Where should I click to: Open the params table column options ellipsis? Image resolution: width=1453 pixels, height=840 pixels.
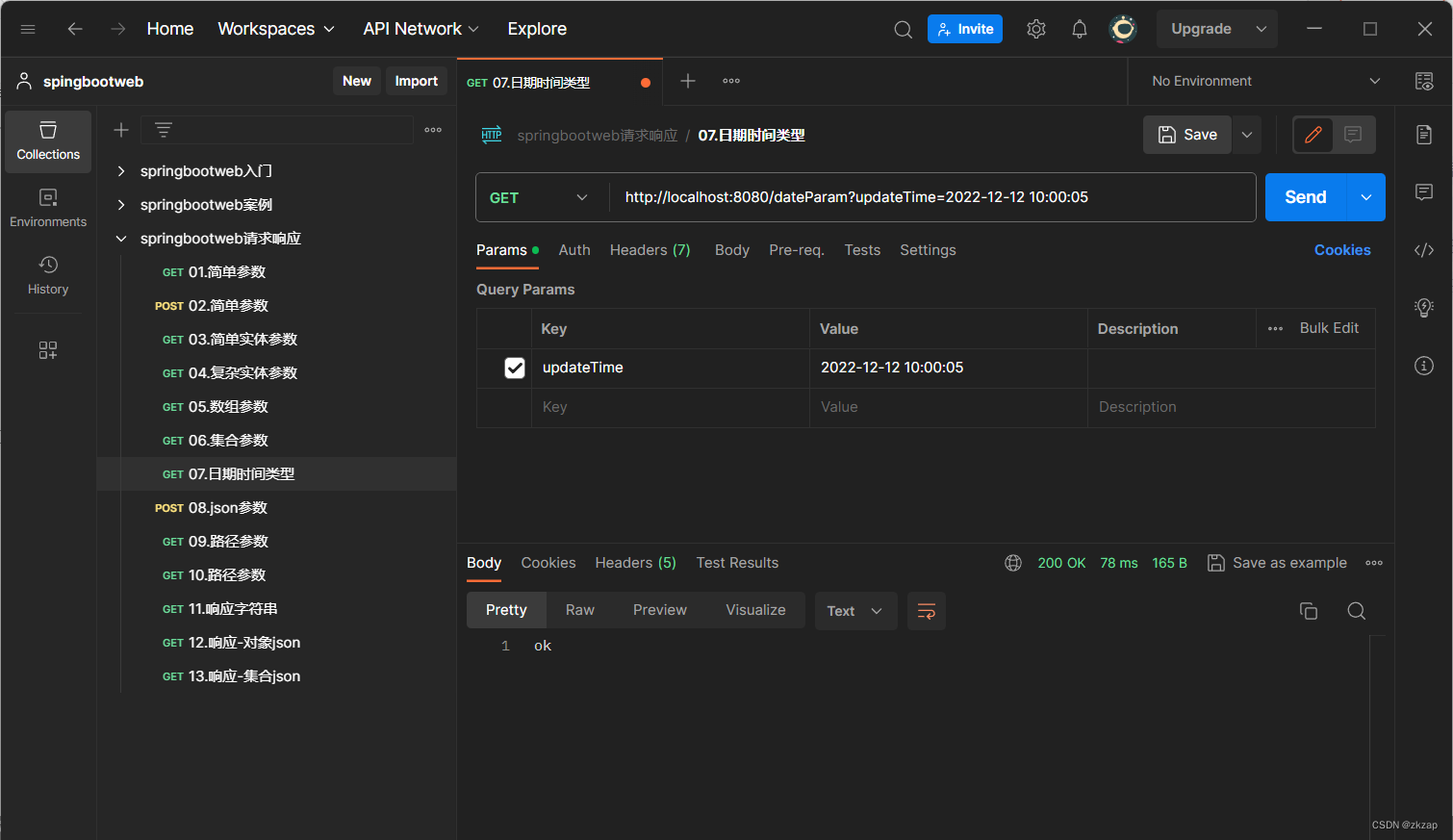pos(1275,329)
